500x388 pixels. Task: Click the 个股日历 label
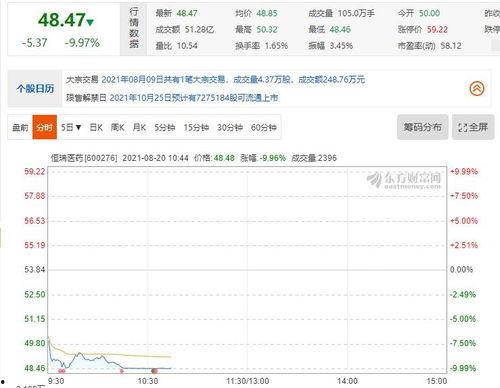pos(35,89)
